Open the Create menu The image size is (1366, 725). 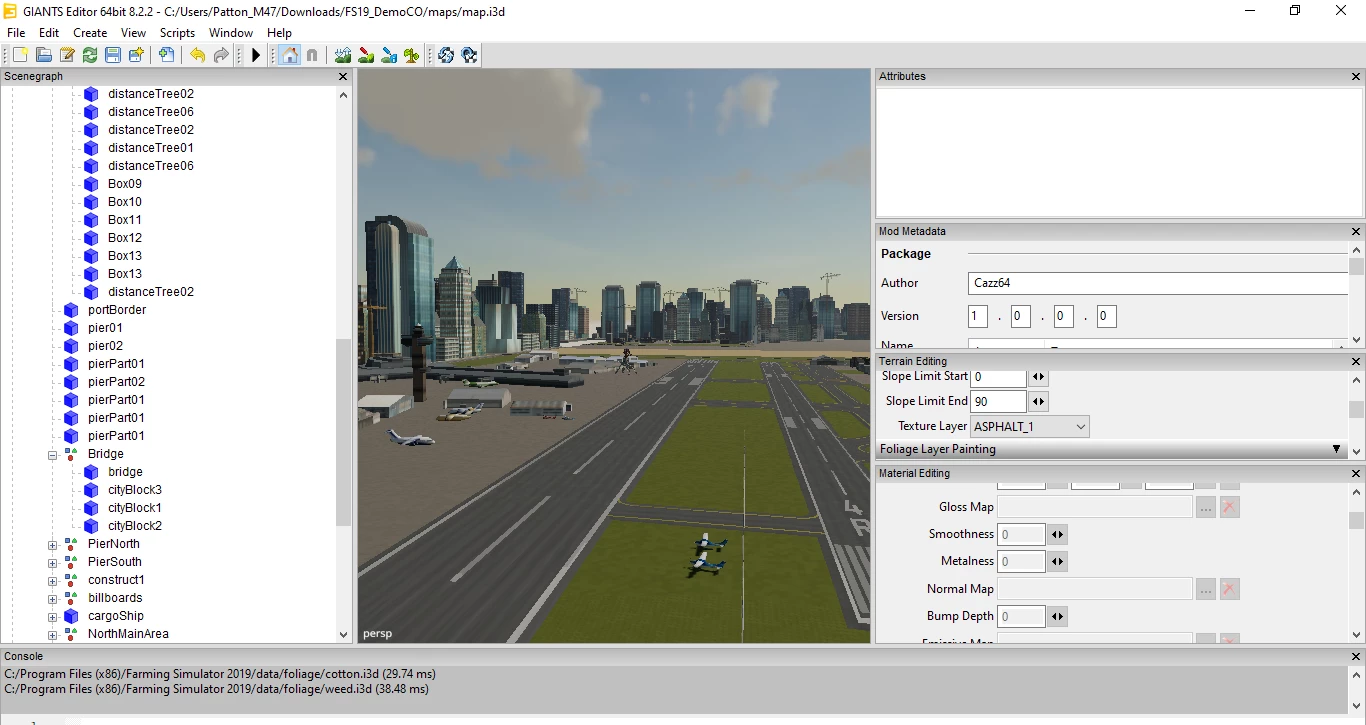click(90, 33)
